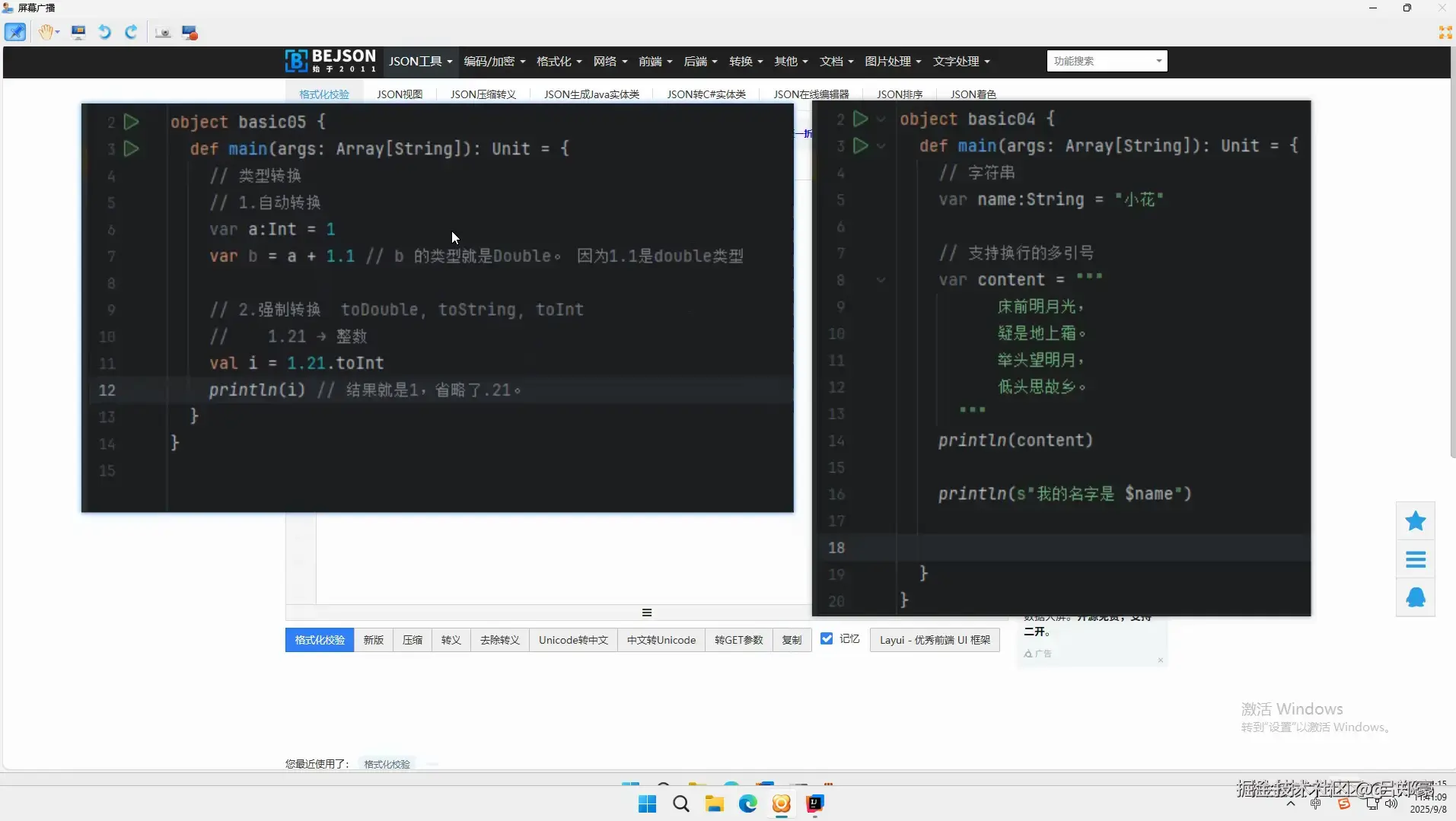This screenshot has width=1456, height=821.
Task: Open IntelliJ IDEA from the taskbar
Action: [815, 803]
